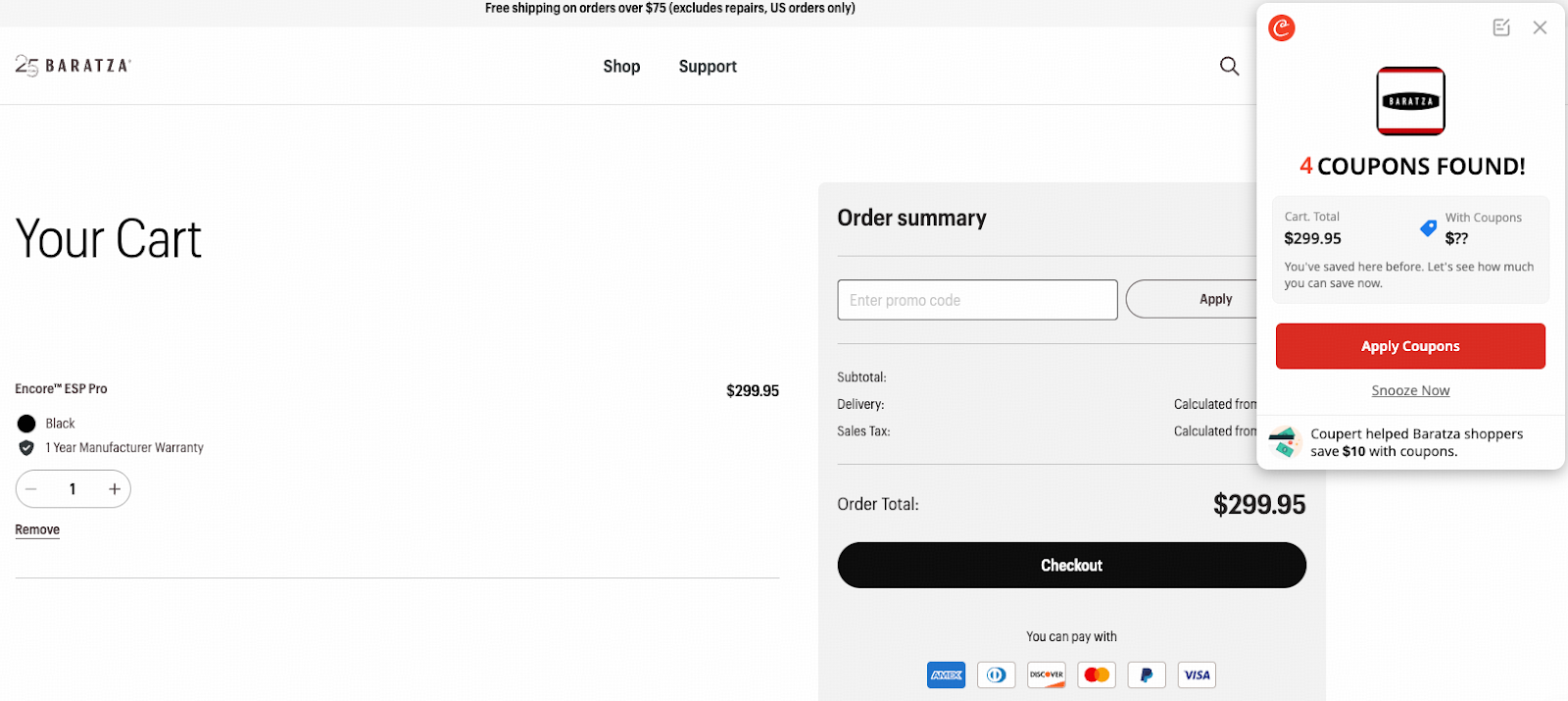Select the Black color swatch

tap(26, 424)
